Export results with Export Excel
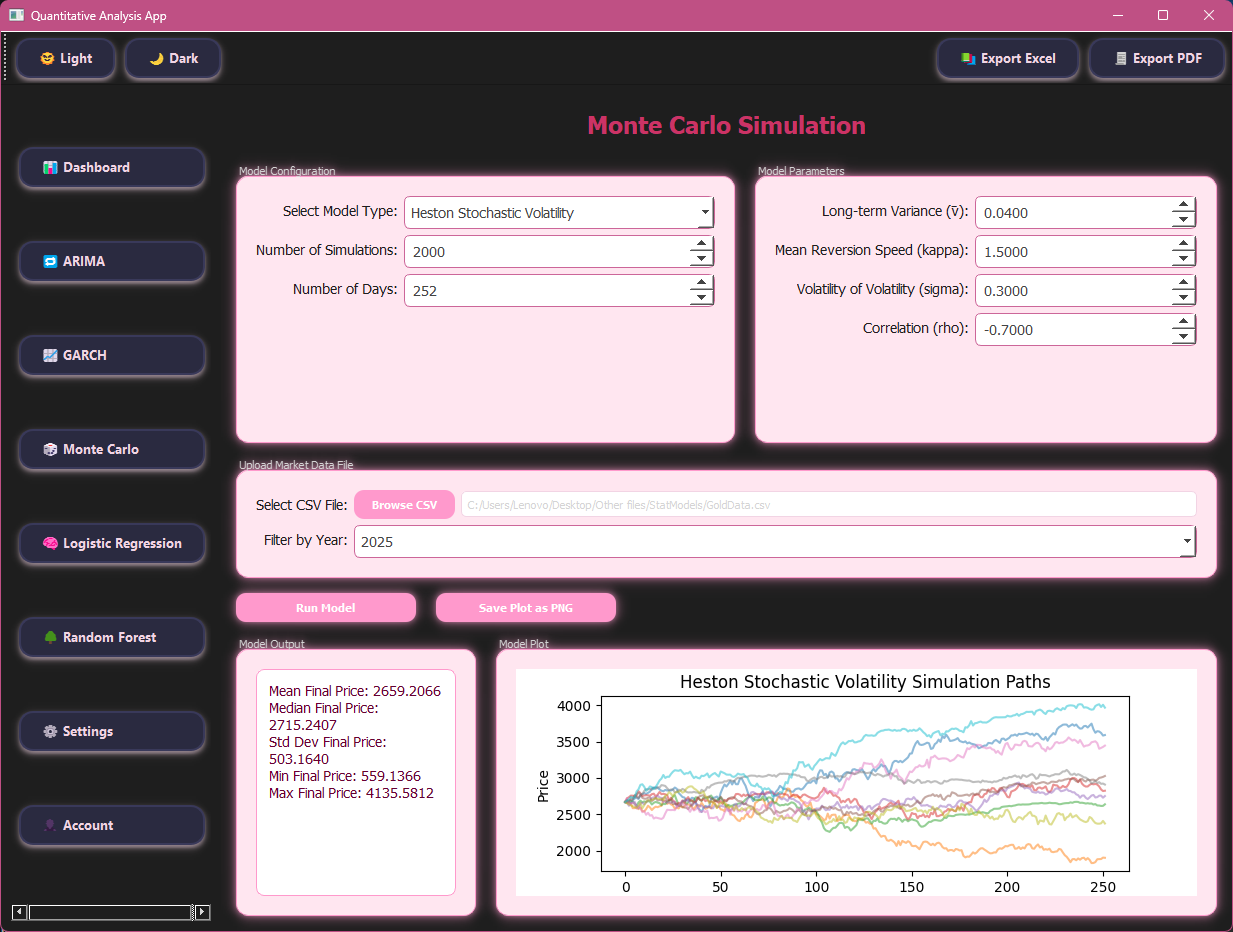This screenshot has height=932, width=1233. pos(1008,59)
